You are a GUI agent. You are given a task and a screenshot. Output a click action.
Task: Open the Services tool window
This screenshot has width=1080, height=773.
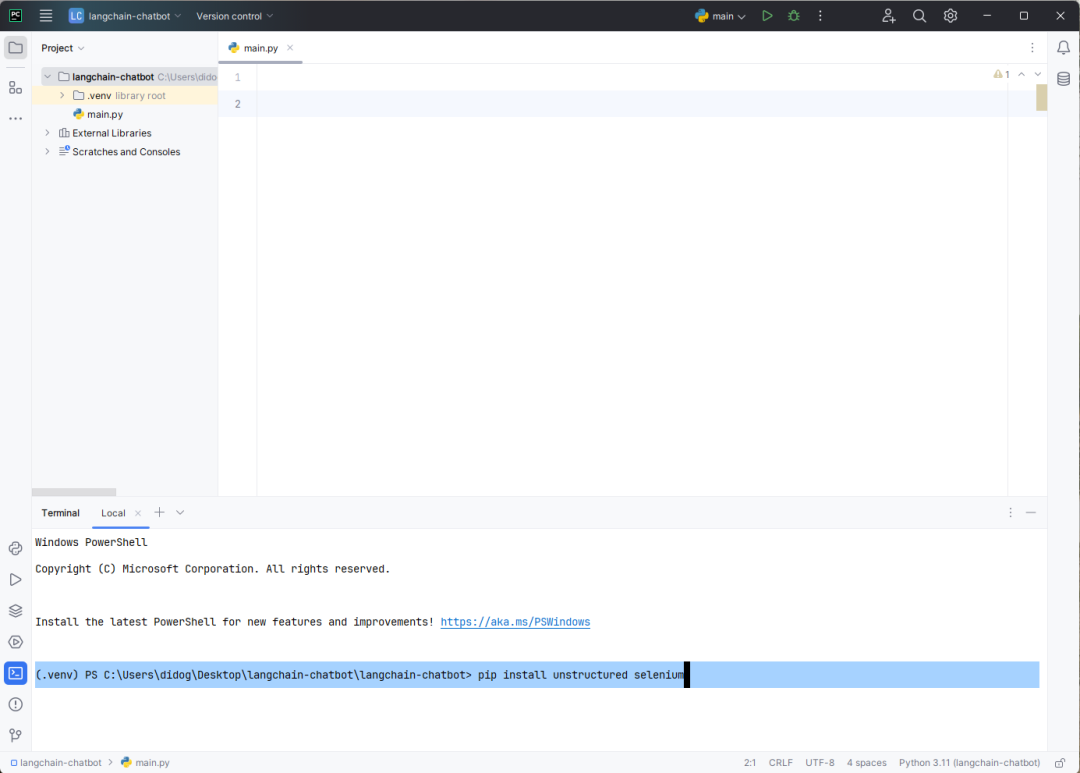click(15, 642)
